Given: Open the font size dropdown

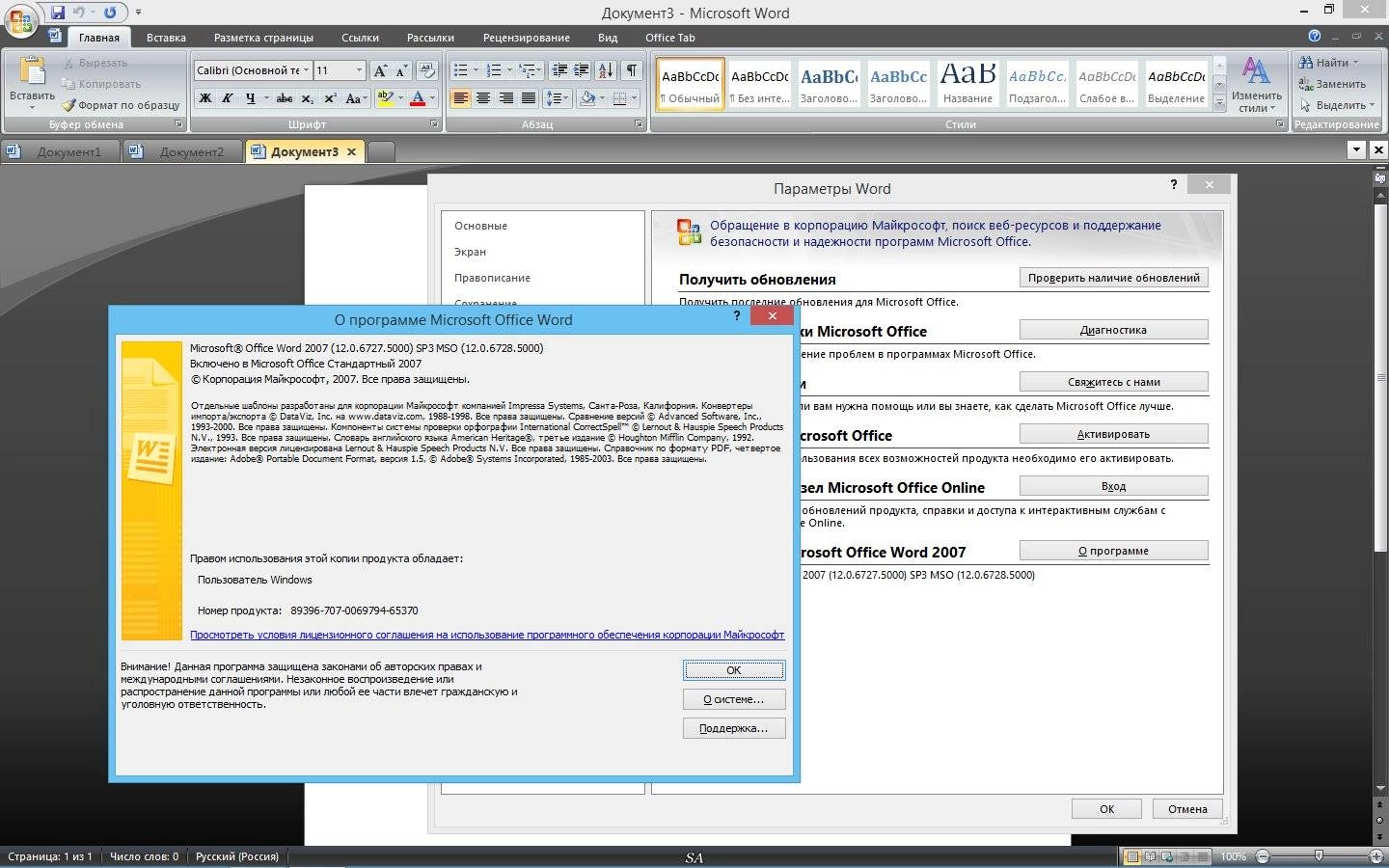Looking at the screenshot, I should point(360,70).
